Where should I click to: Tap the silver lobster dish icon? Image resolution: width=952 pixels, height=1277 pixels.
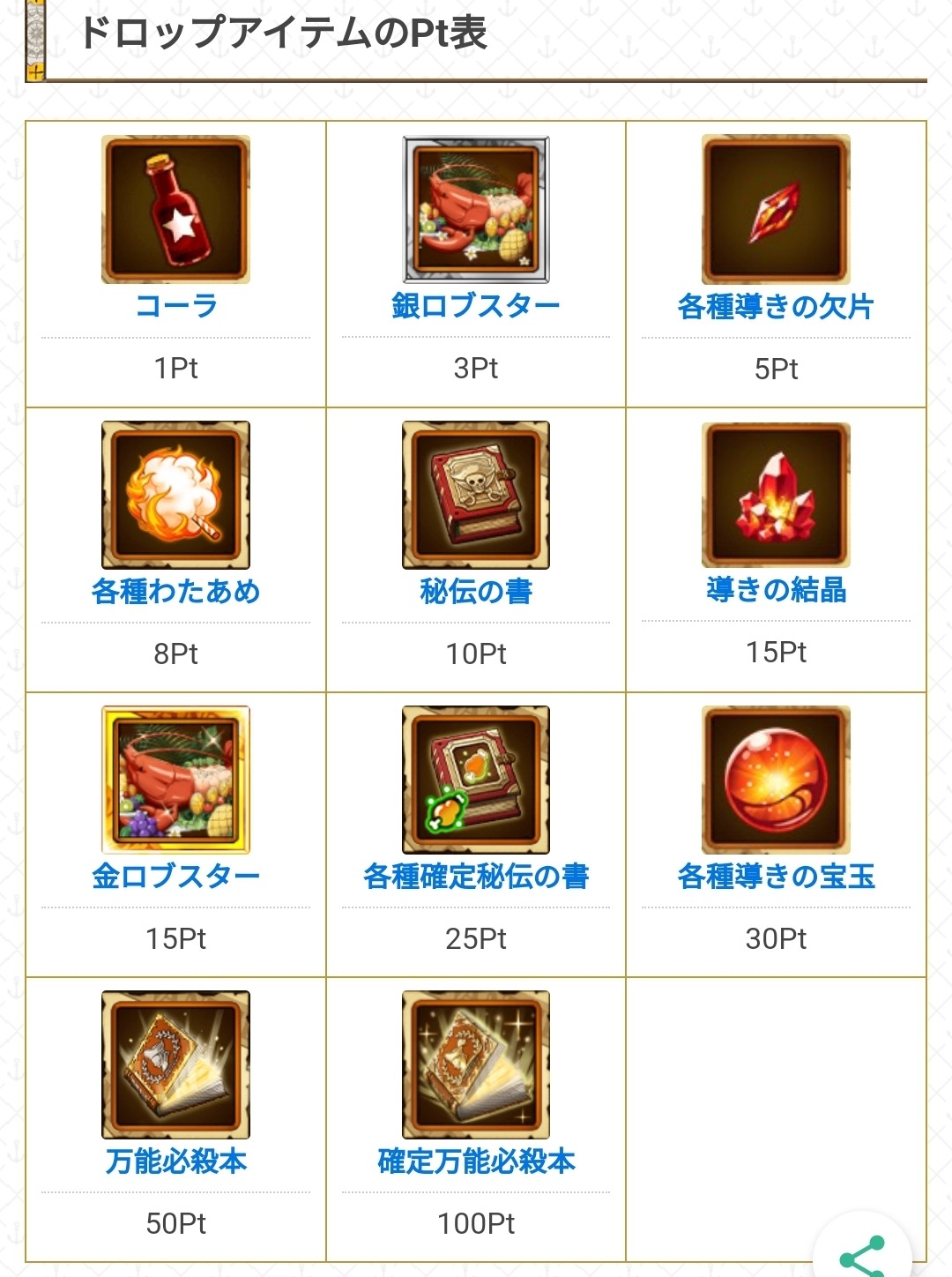(476, 210)
